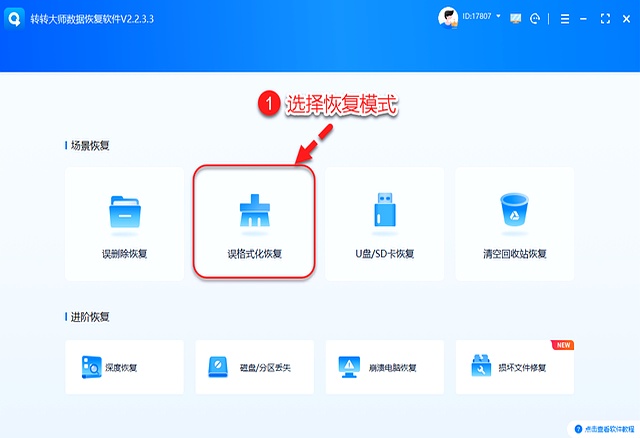640x438 pixels.
Task: Open customer service chat icon
Action: (x=535, y=18)
